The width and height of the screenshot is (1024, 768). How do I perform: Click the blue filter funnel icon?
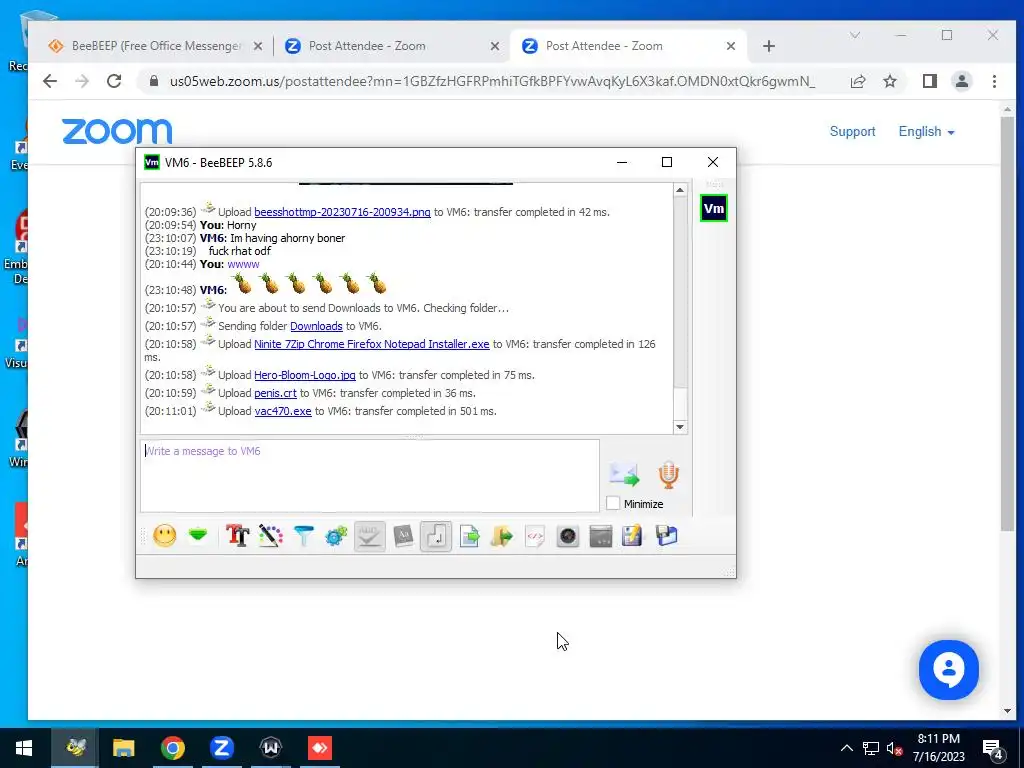click(304, 536)
